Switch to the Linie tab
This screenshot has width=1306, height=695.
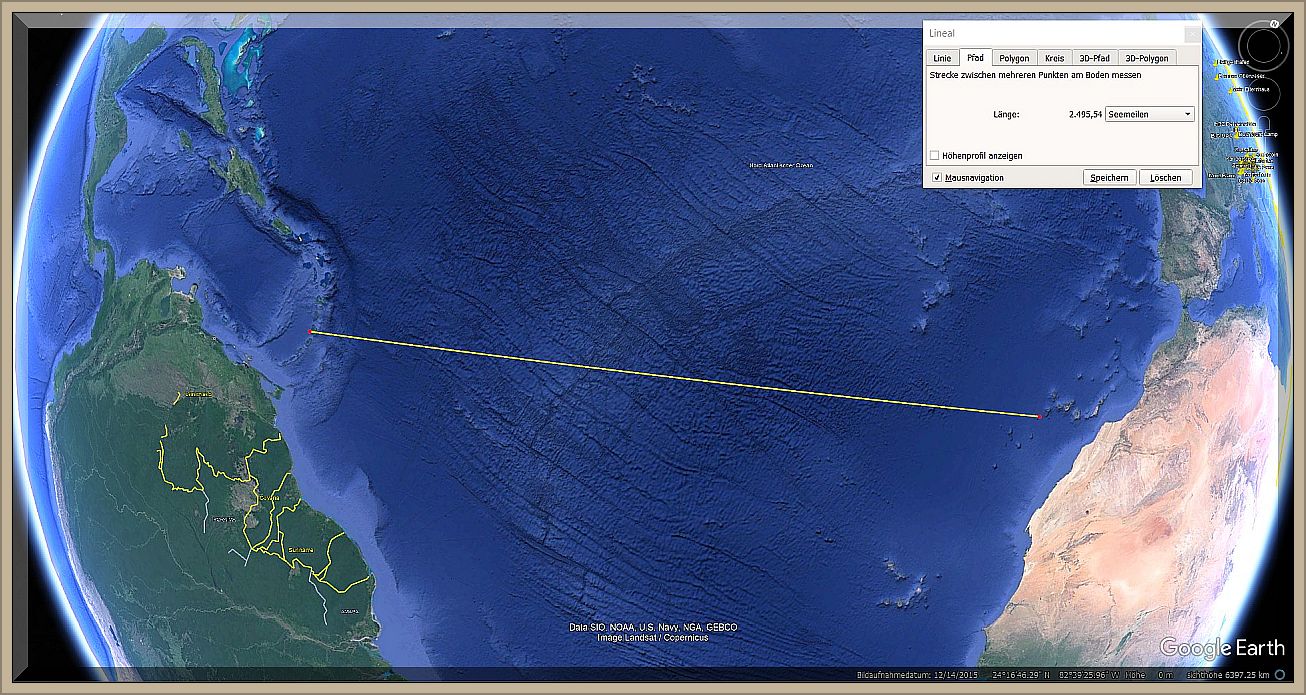pos(942,58)
